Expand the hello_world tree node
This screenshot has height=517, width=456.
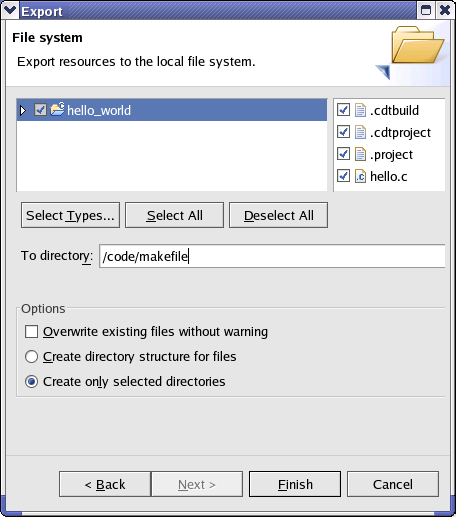click(23, 110)
